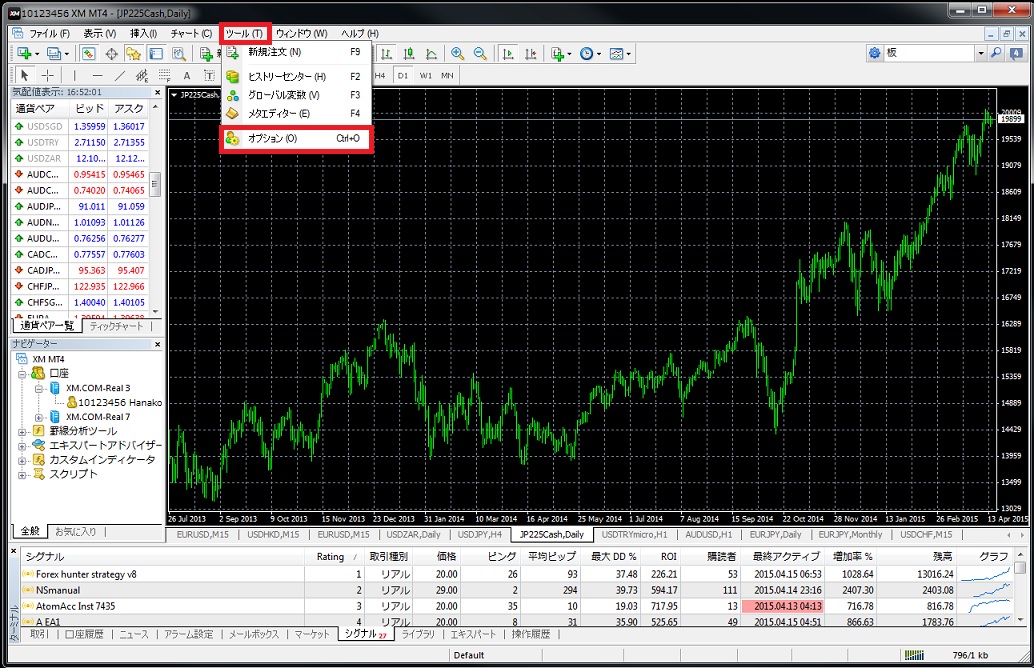Sort signals by the ROI column header

click(x=659, y=557)
